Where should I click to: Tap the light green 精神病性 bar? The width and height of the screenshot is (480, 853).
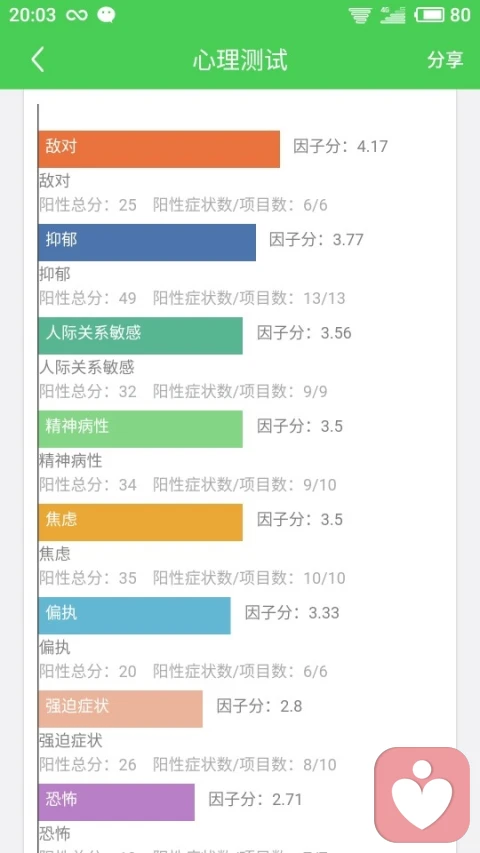(x=140, y=429)
